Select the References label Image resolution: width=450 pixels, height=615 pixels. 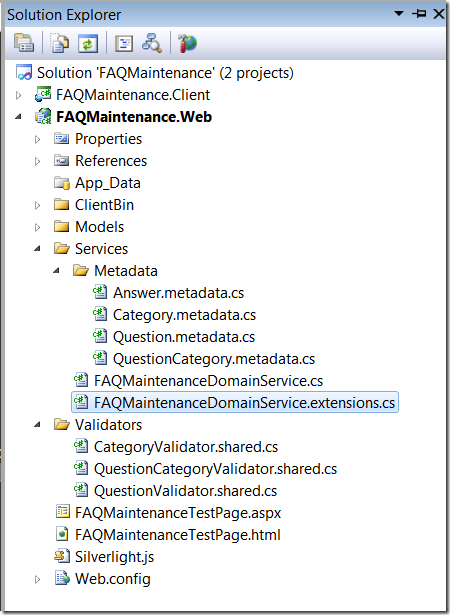click(x=111, y=161)
